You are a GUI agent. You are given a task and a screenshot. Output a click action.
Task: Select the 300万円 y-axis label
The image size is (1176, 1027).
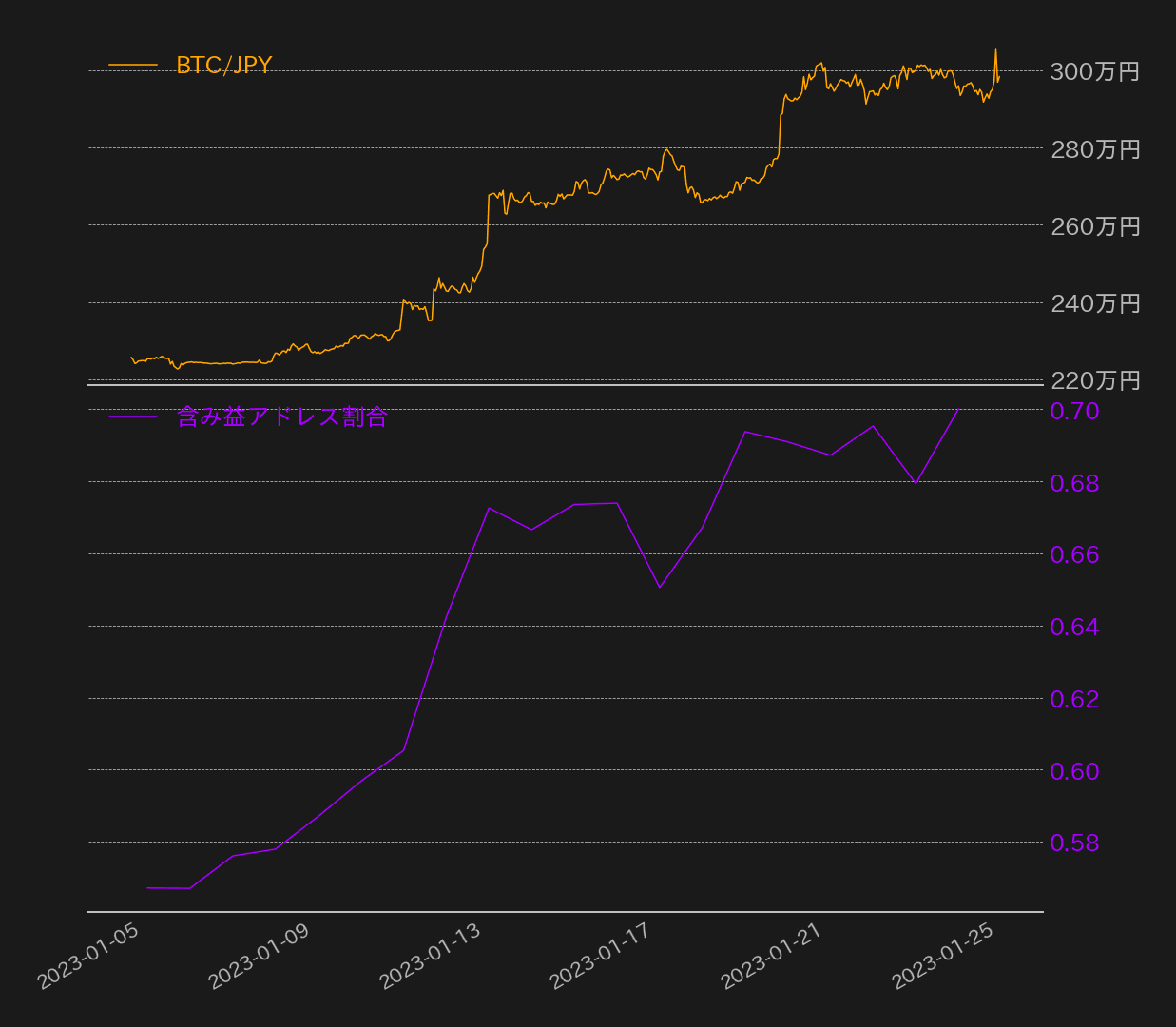coord(1094,72)
